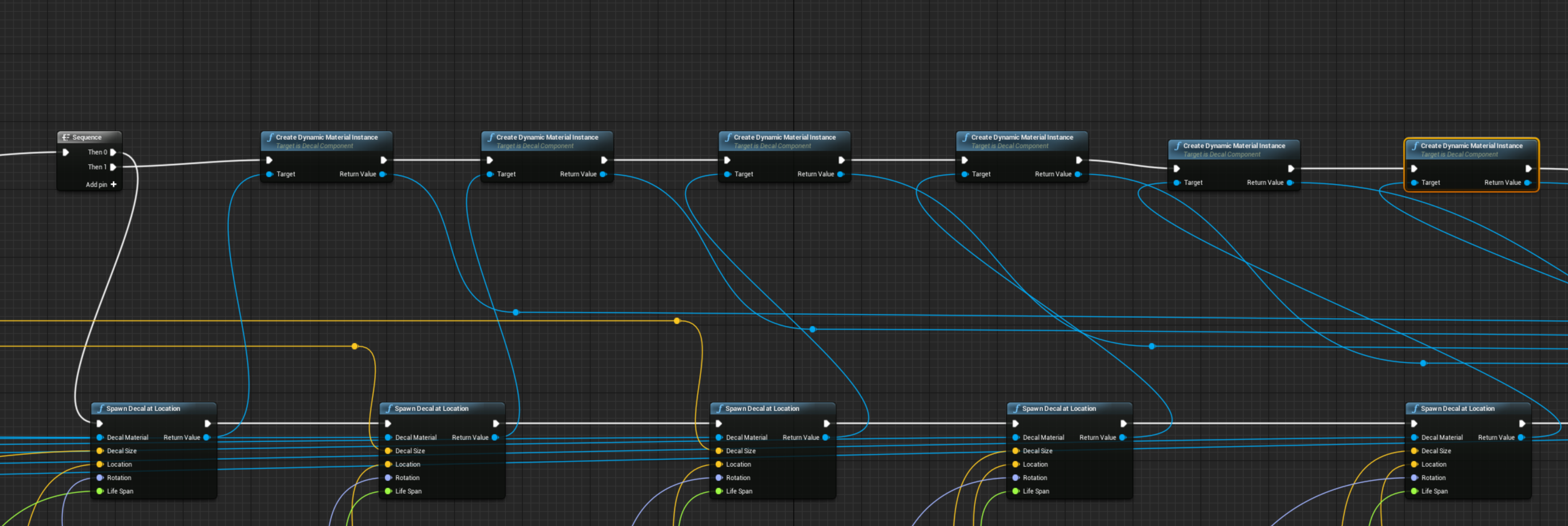Screen dimensions: 1568x526
Task: Click Life Span pin on leftmost Spawn Decal node
Action: click(x=100, y=491)
